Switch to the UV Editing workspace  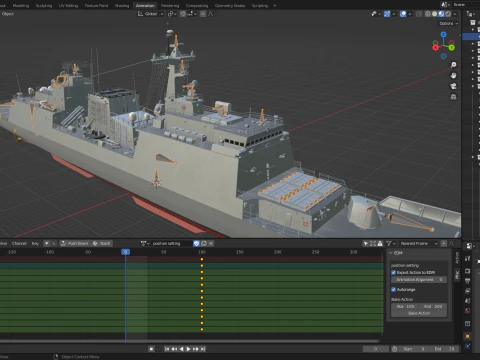pyautogui.click(x=68, y=5)
